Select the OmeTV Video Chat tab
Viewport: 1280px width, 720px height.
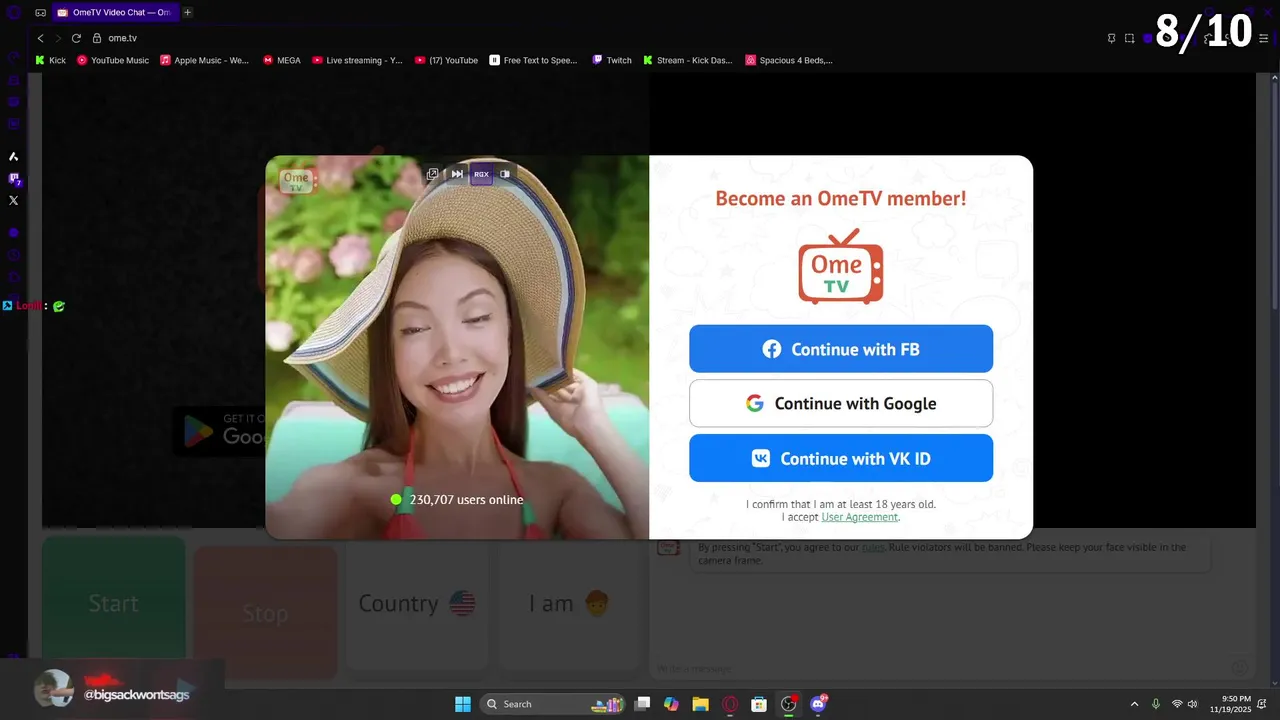coord(114,12)
